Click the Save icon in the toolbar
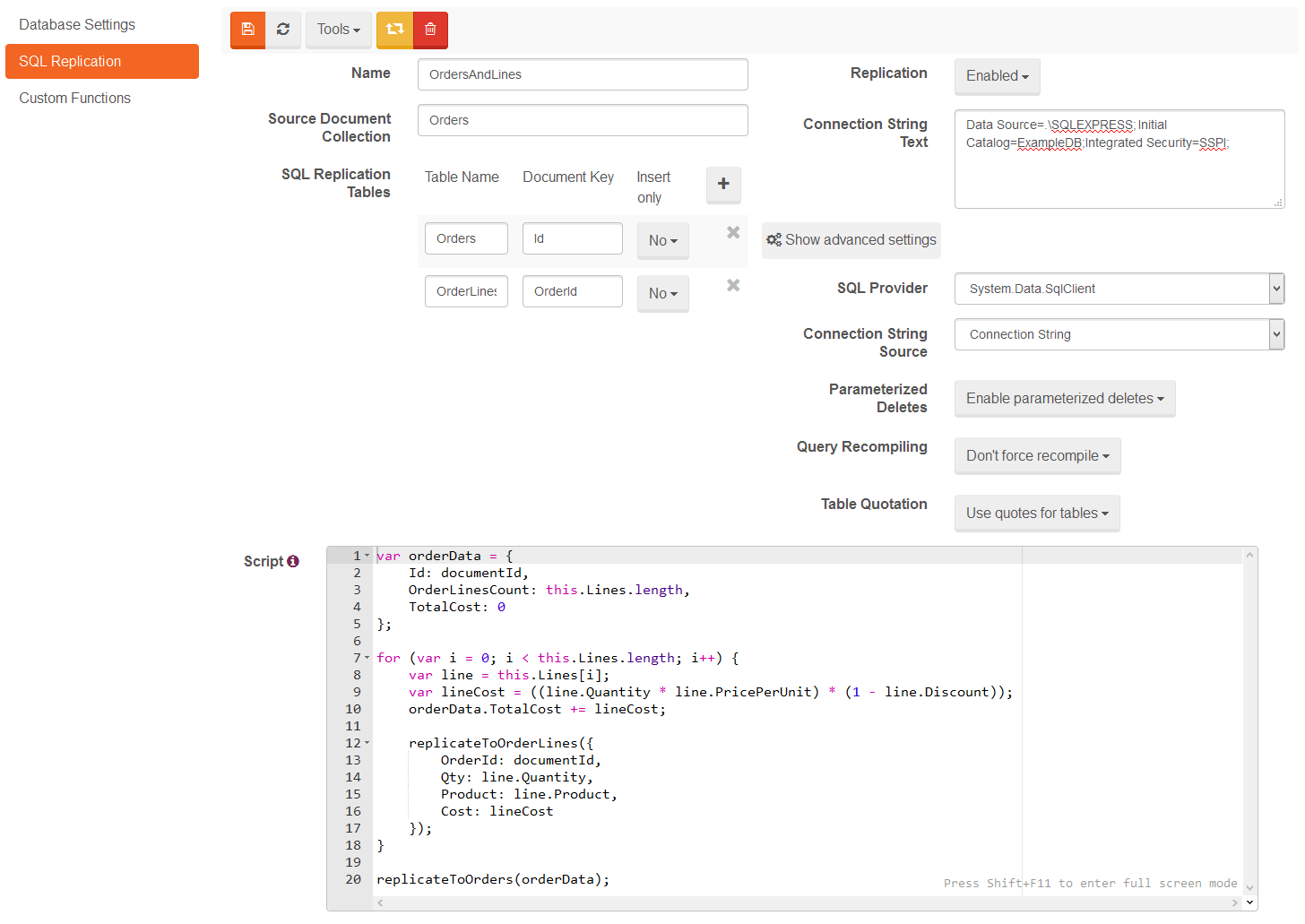 coord(247,30)
